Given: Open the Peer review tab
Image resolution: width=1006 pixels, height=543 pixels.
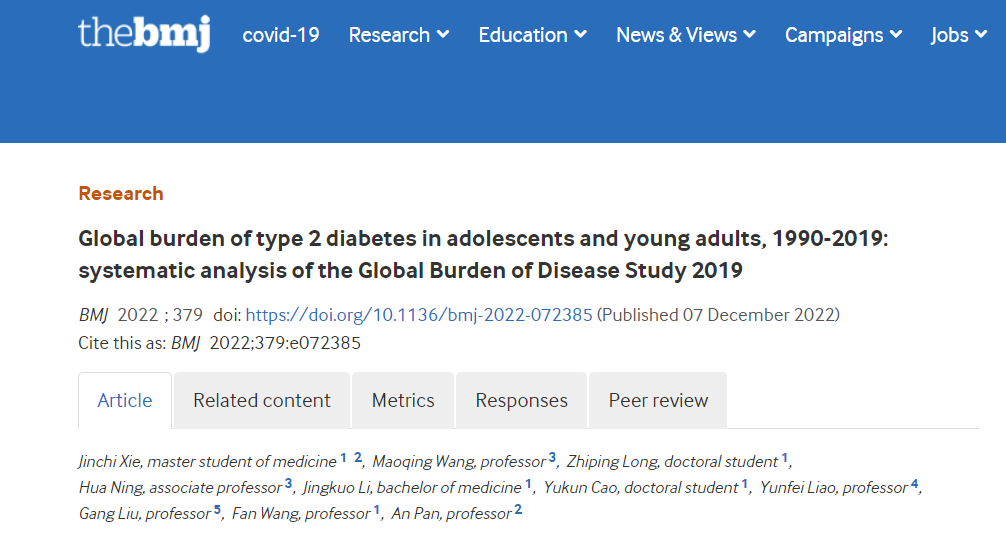Looking at the screenshot, I should (658, 401).
